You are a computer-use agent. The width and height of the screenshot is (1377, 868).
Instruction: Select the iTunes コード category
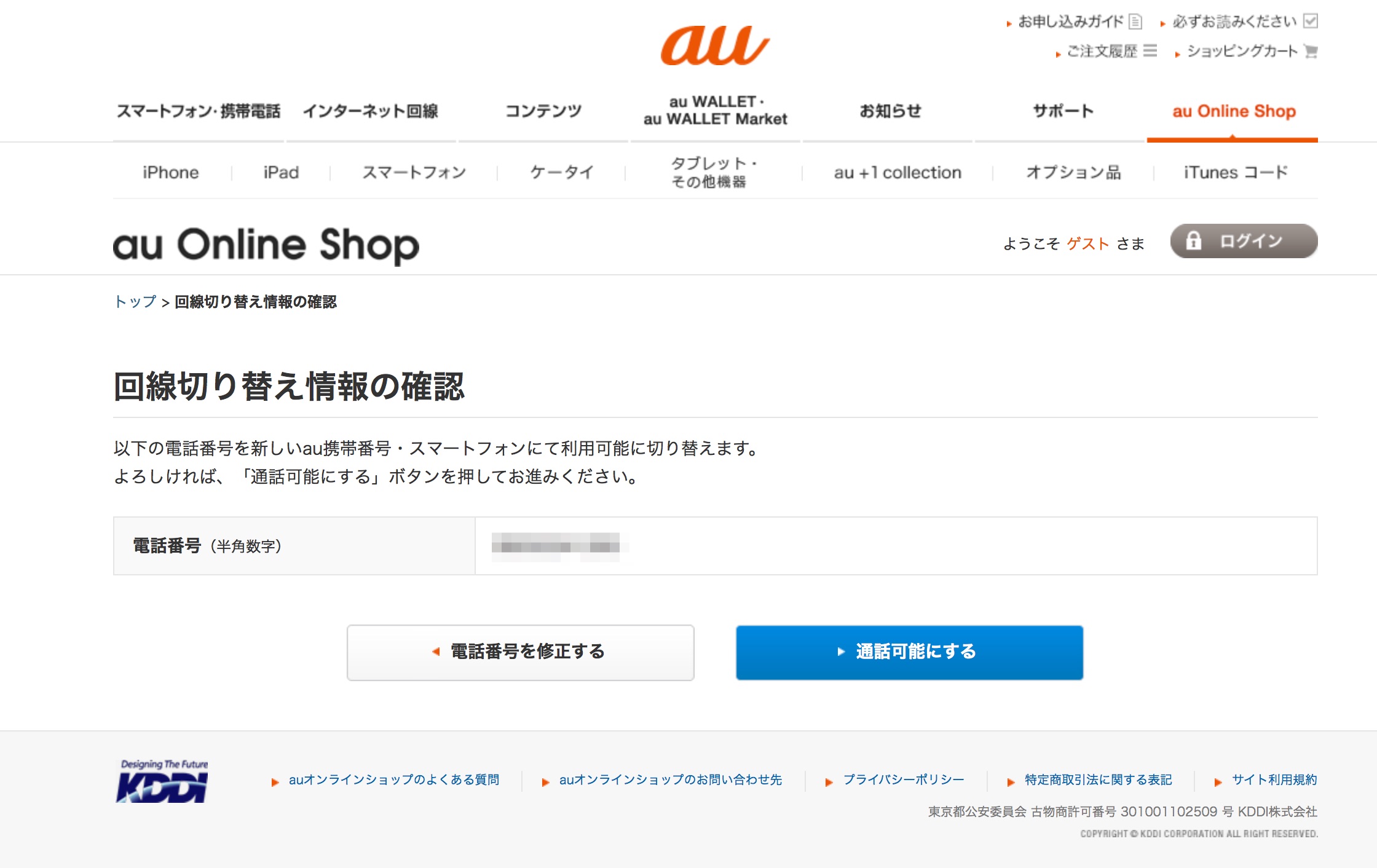1235,173
